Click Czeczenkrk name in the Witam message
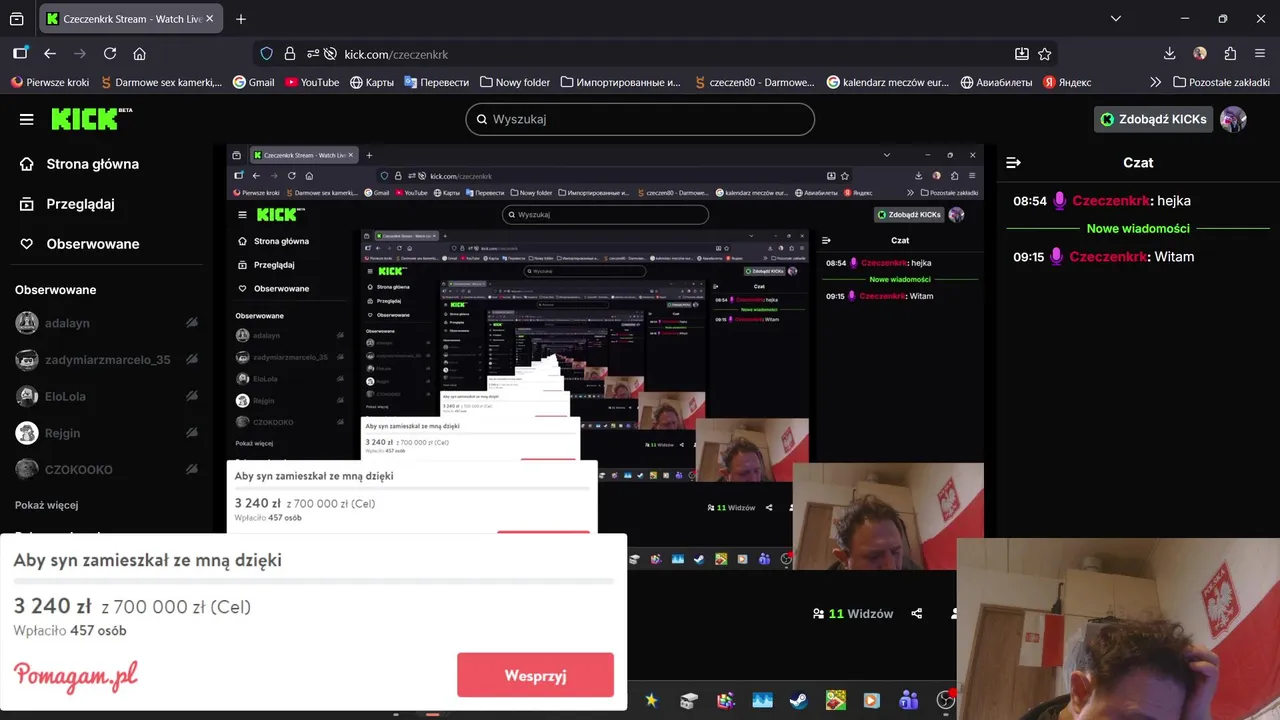The height and width of the screenshot is (720, 1280). click(x=1107, y=257)
